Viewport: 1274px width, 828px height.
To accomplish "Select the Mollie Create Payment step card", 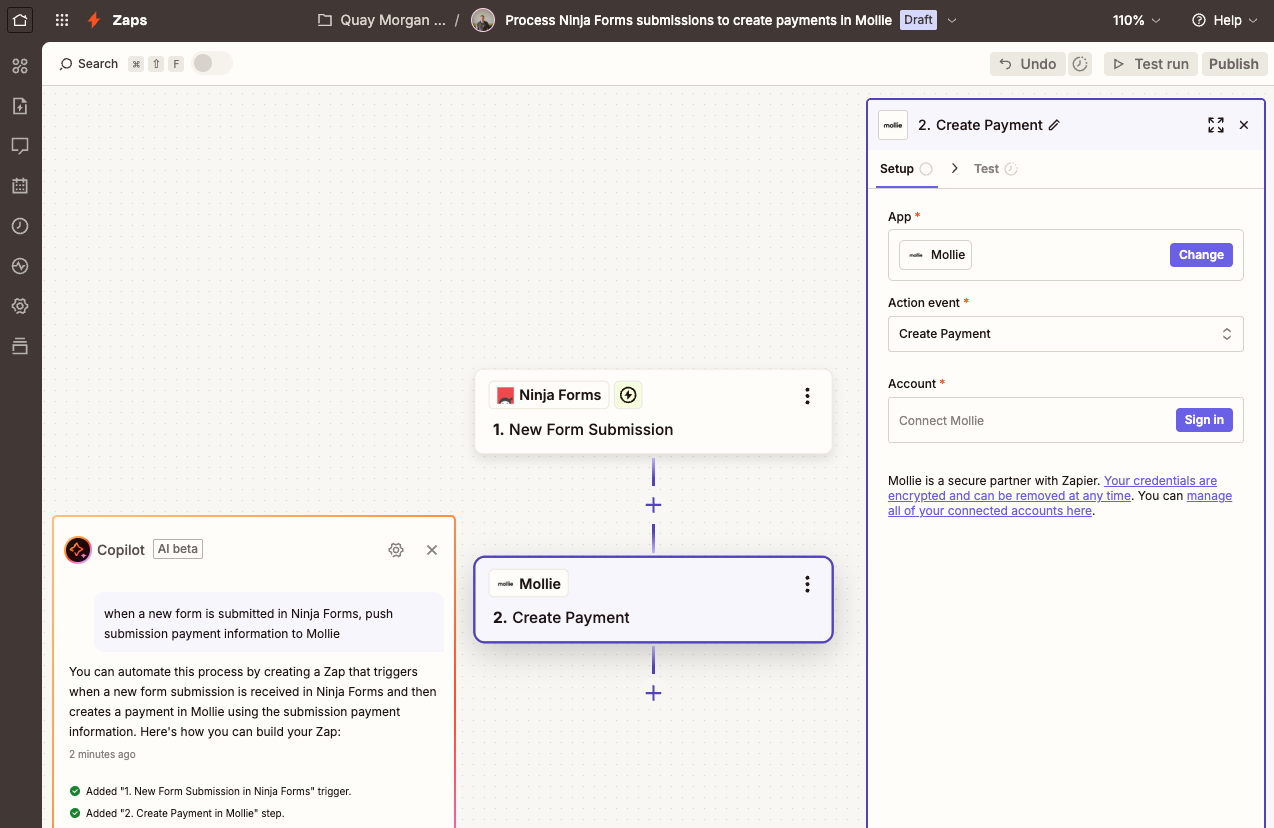I will point(653,600).
